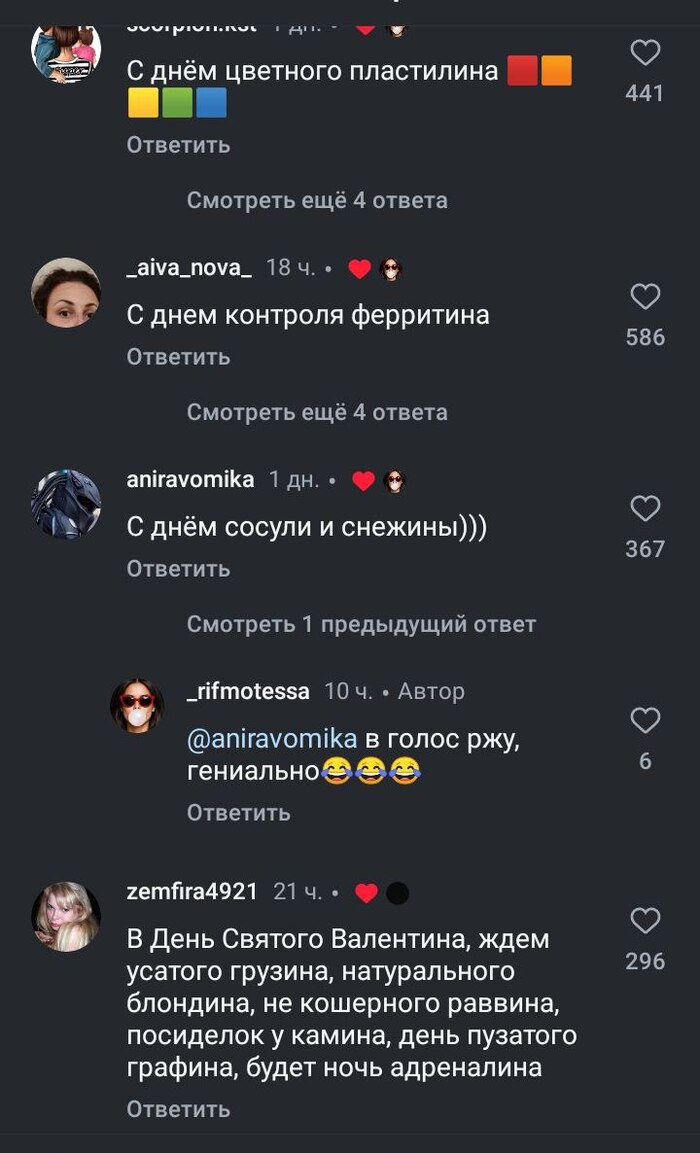Expand 4 more replies under пластилина comment
The image size is (700, 1153).
point(317,201)
